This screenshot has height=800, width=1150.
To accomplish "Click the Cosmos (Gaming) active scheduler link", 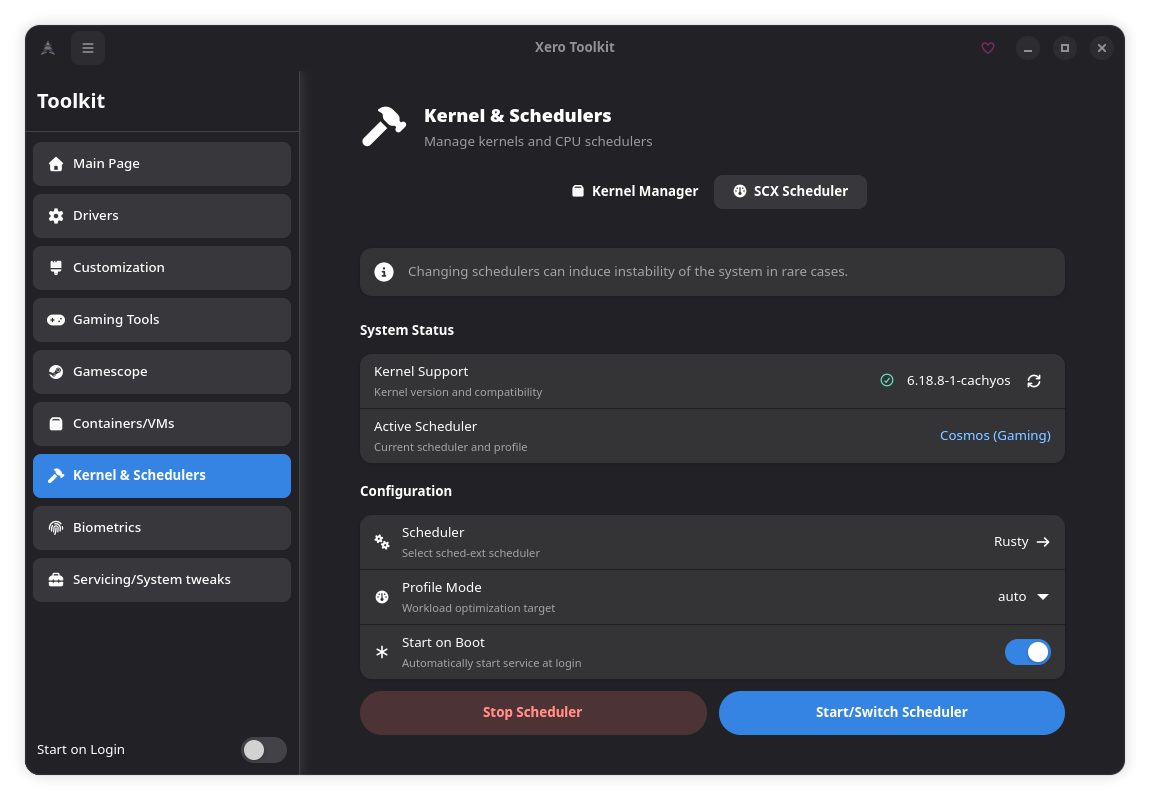I will pos(995,436).
